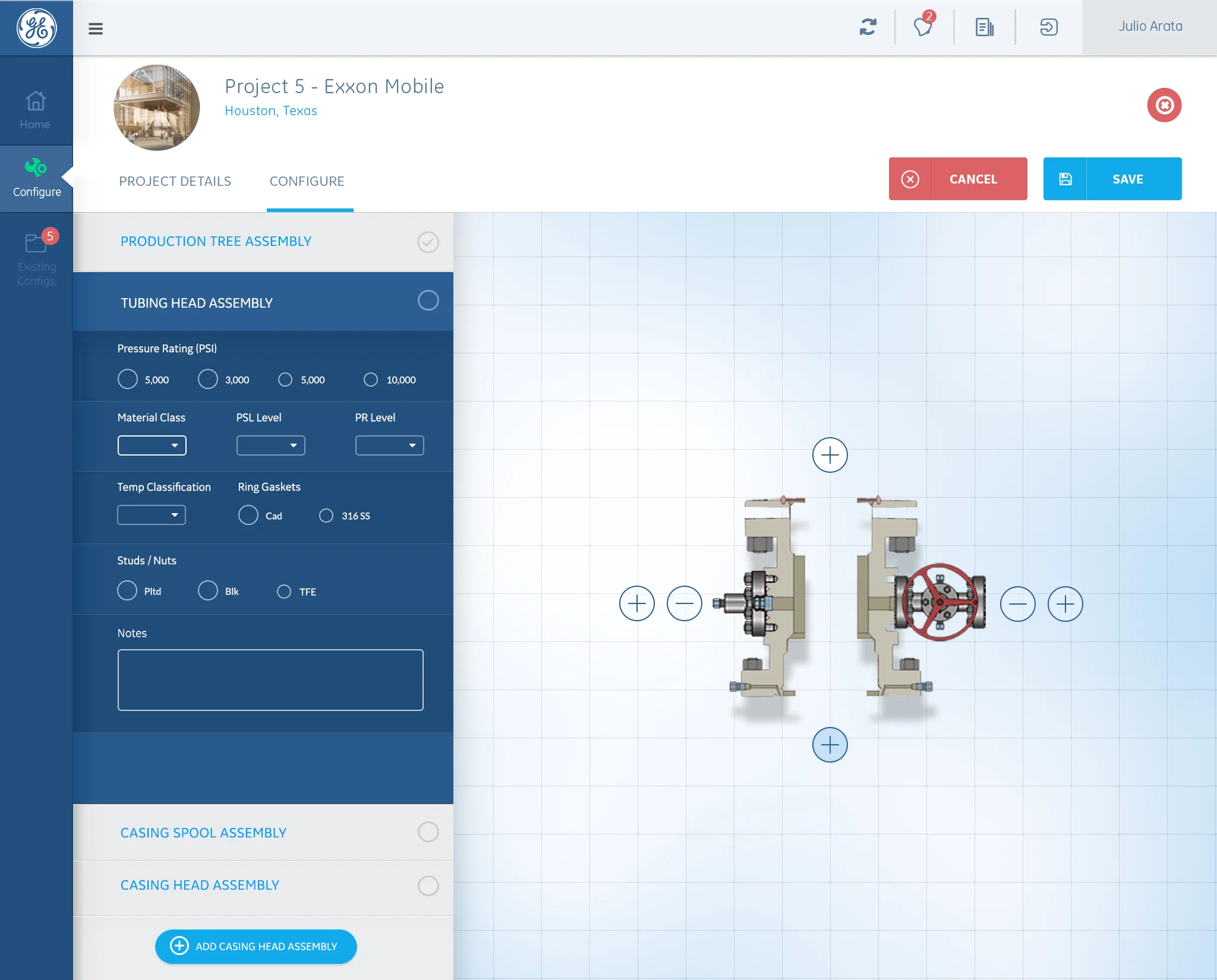
Task: Click the hamburger menu icon
Action: [96, 29]
